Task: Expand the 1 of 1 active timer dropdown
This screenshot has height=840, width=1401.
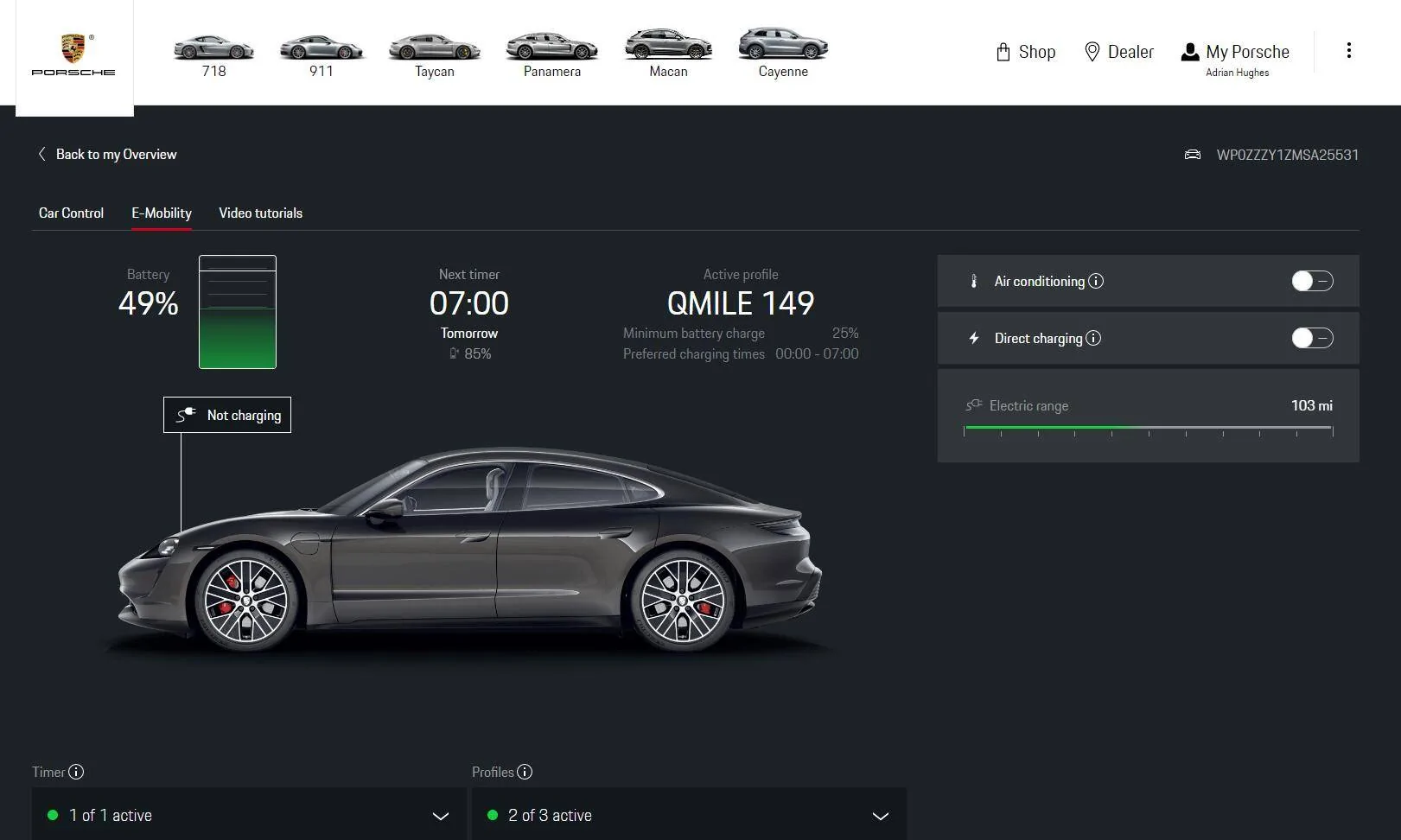Action: (249, 815)
